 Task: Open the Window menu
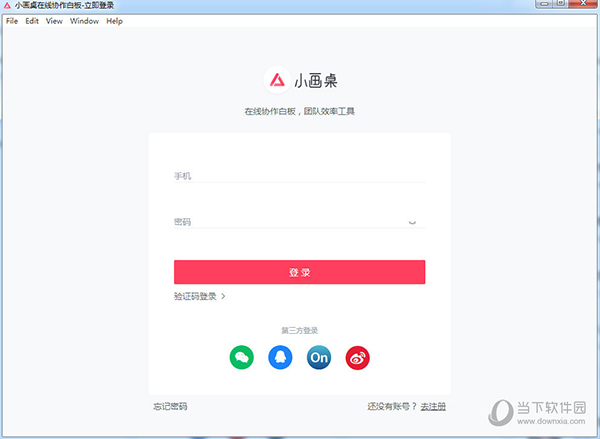click(x=84, y=21)
